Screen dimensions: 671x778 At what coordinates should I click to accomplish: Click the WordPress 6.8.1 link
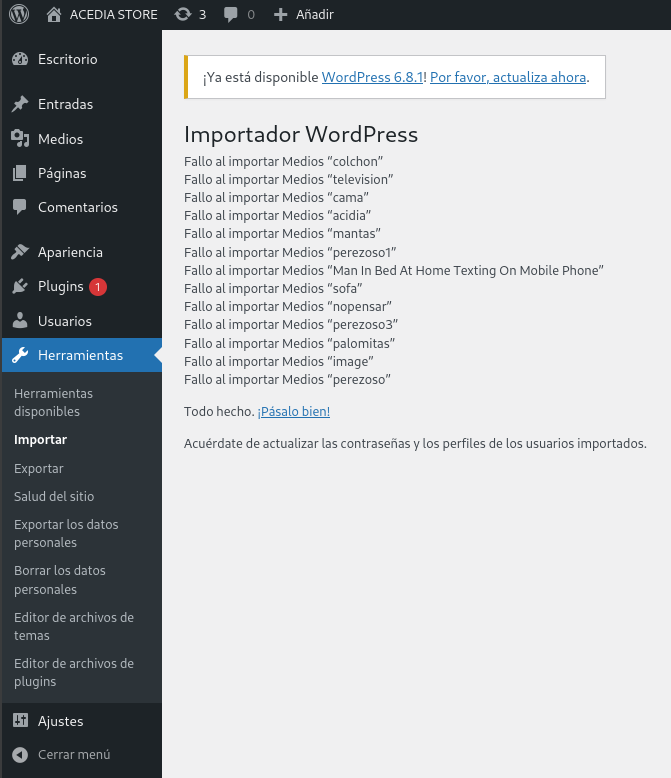[x=372, y=77]
